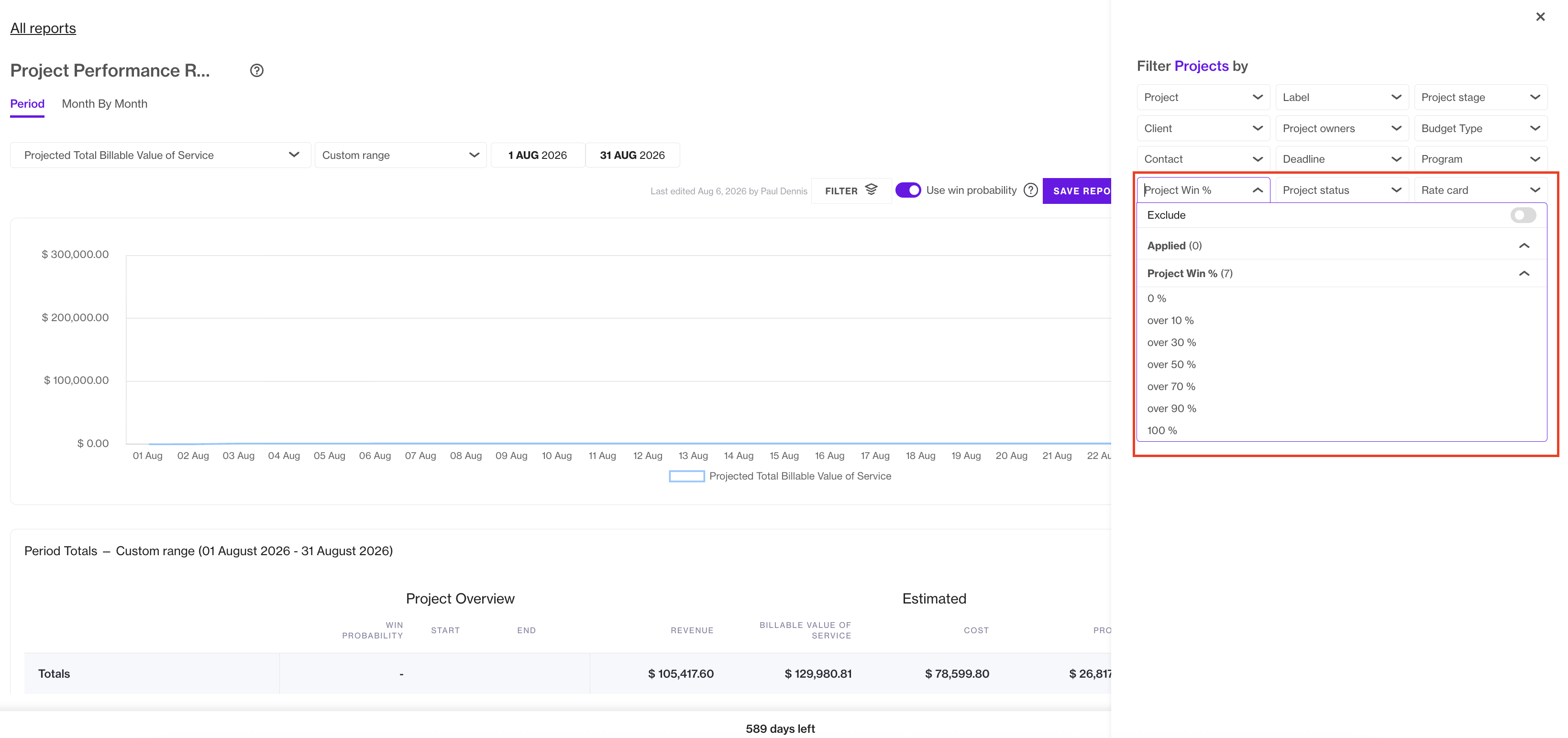The image size is (1568, 738).
Task: Enable the Exclude toggle
Action: (1523, 215)
